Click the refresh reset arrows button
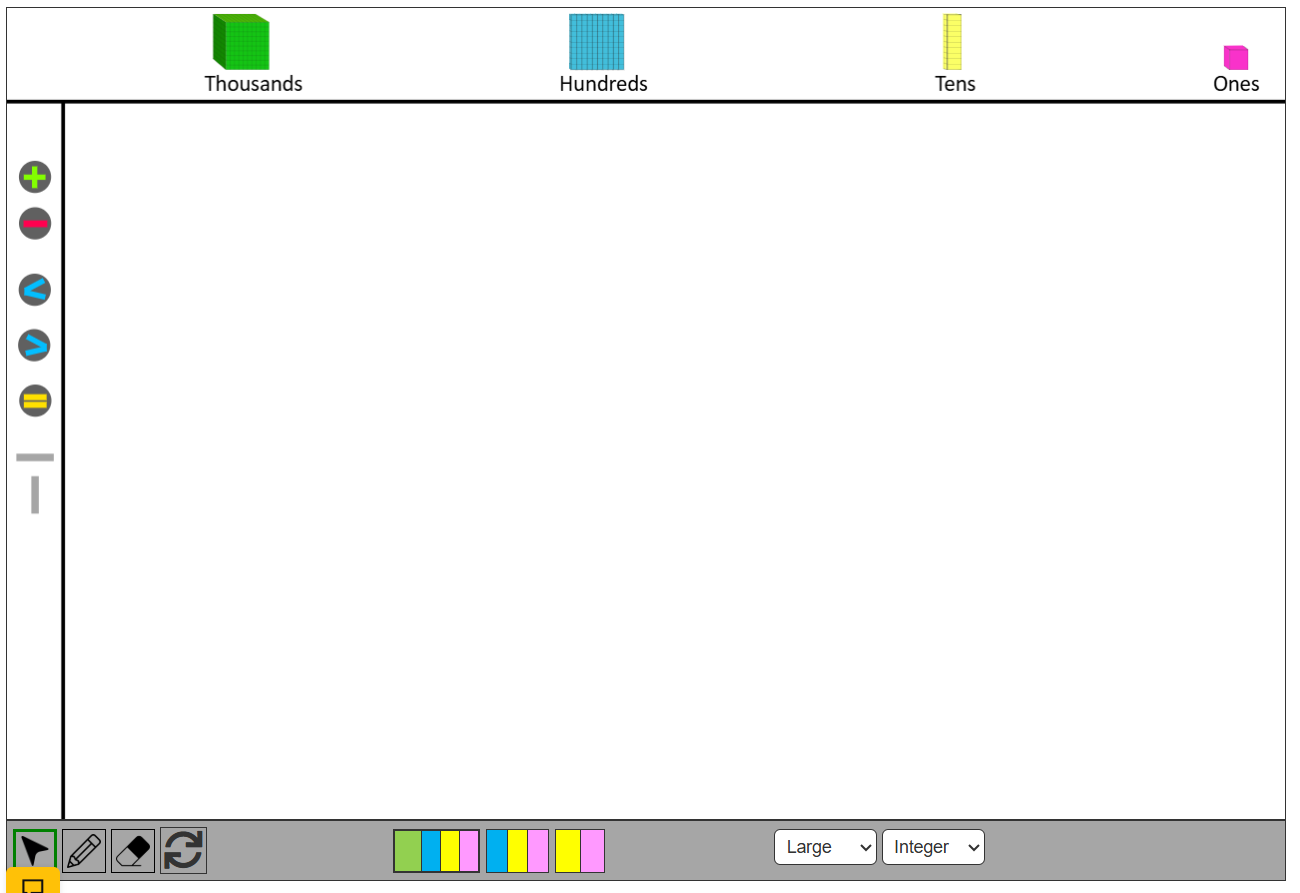1300x893 pixels. coord(183,851)
